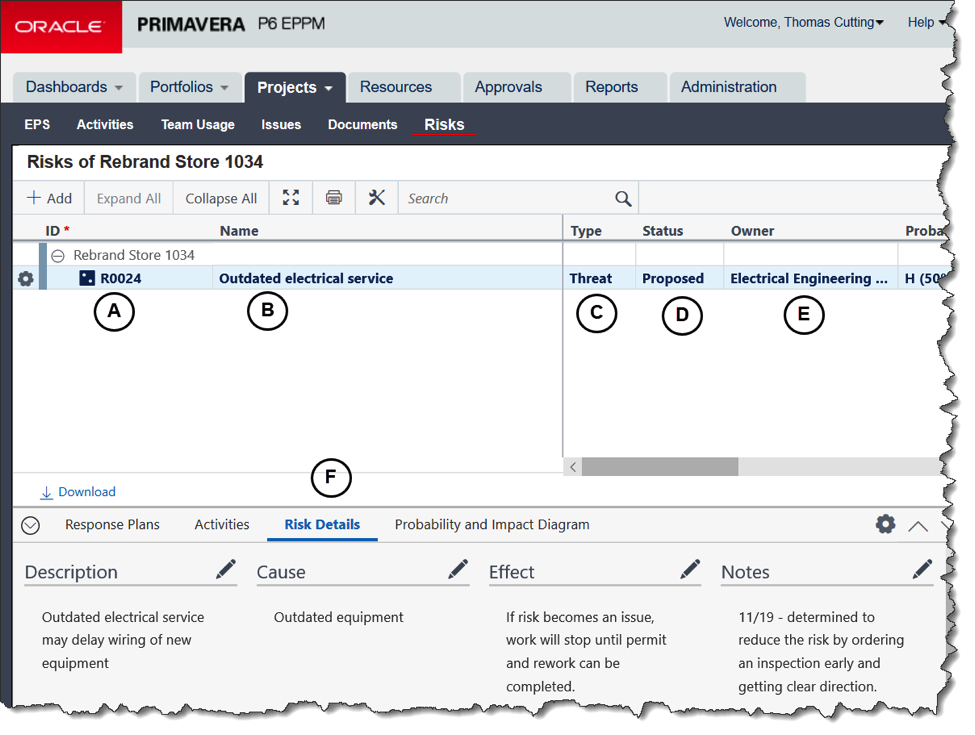This screenshot has width=975, height=735.
Task: Open the Issues page
Action: coord(281,124)
